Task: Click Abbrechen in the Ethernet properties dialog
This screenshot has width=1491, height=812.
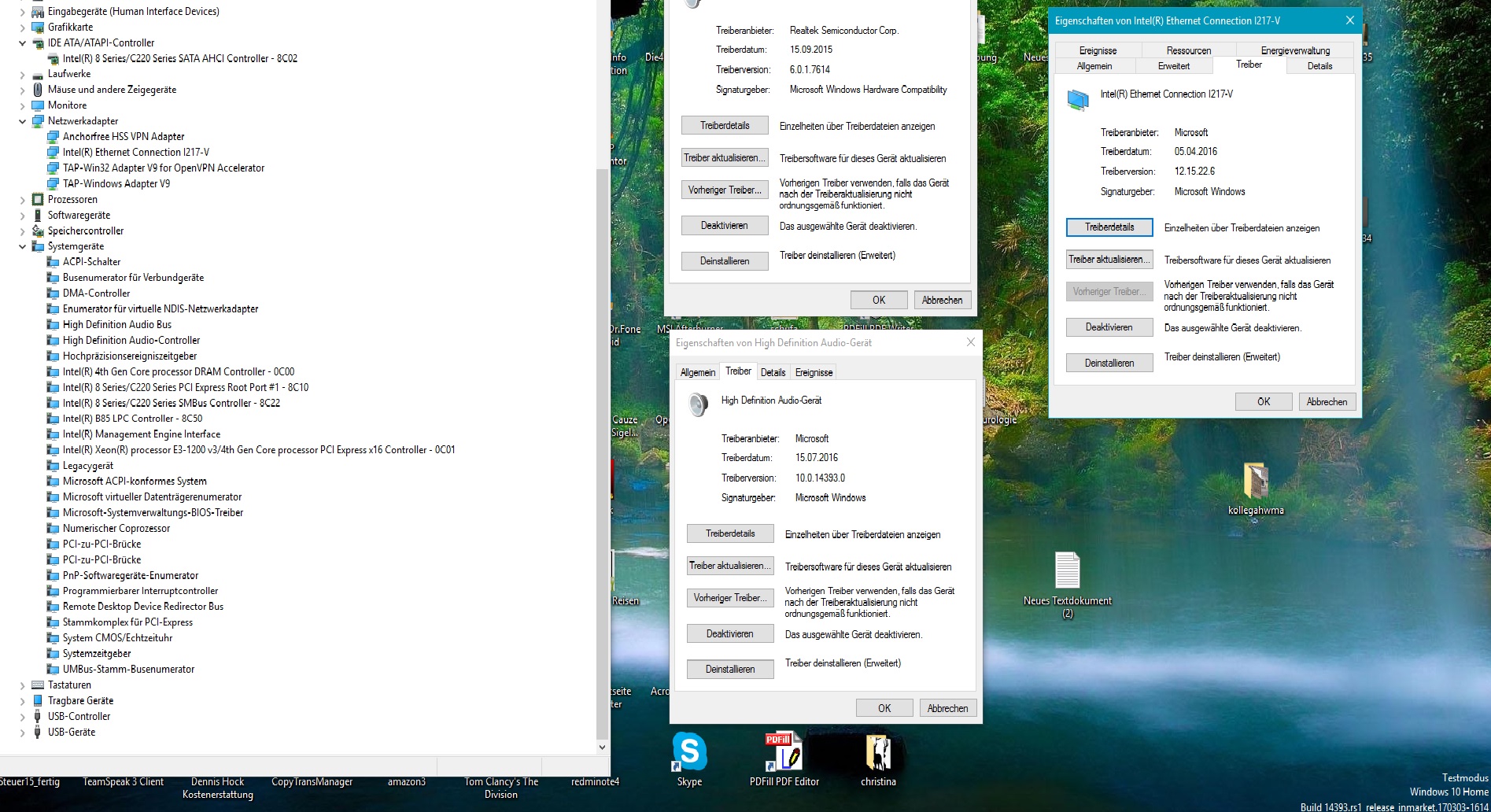Action: point(1327,402)
